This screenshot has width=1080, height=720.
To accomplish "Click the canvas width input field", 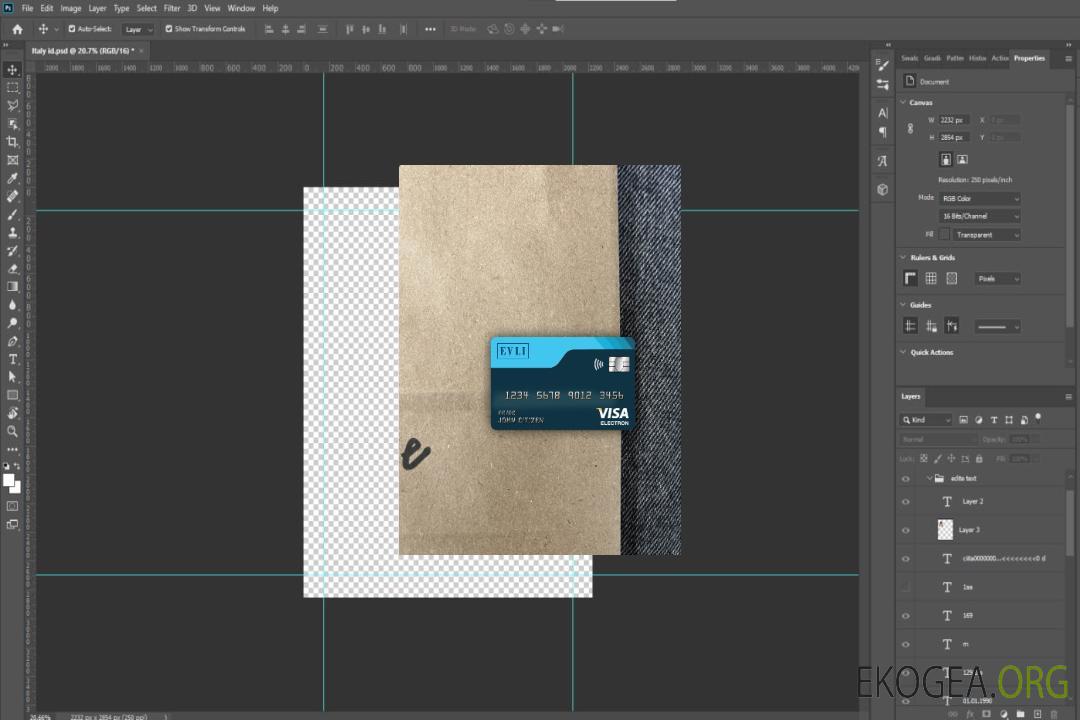I will point(954,120).
